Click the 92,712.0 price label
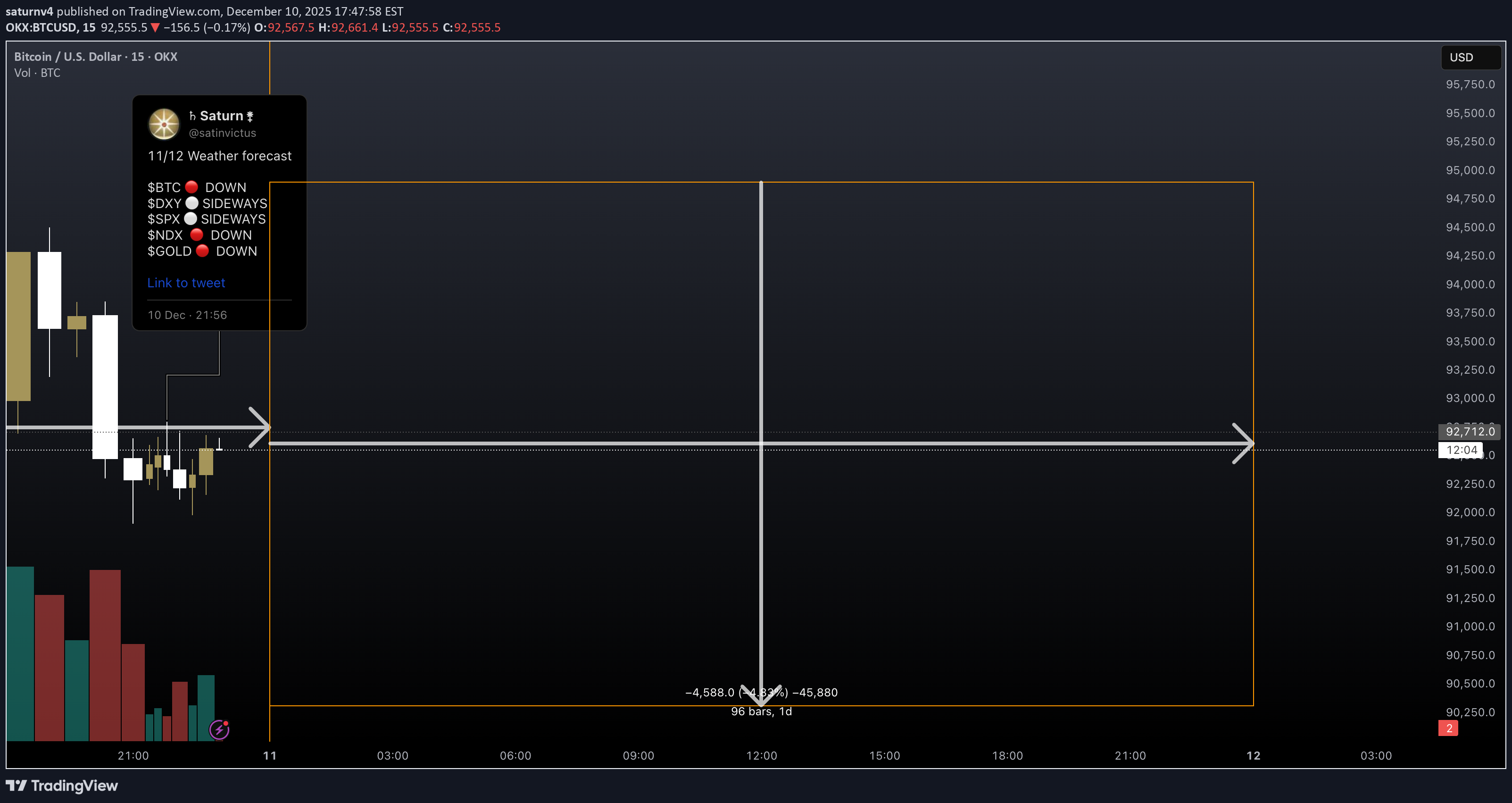This screenshot has width=1512, height=803. pos(1469,432)
